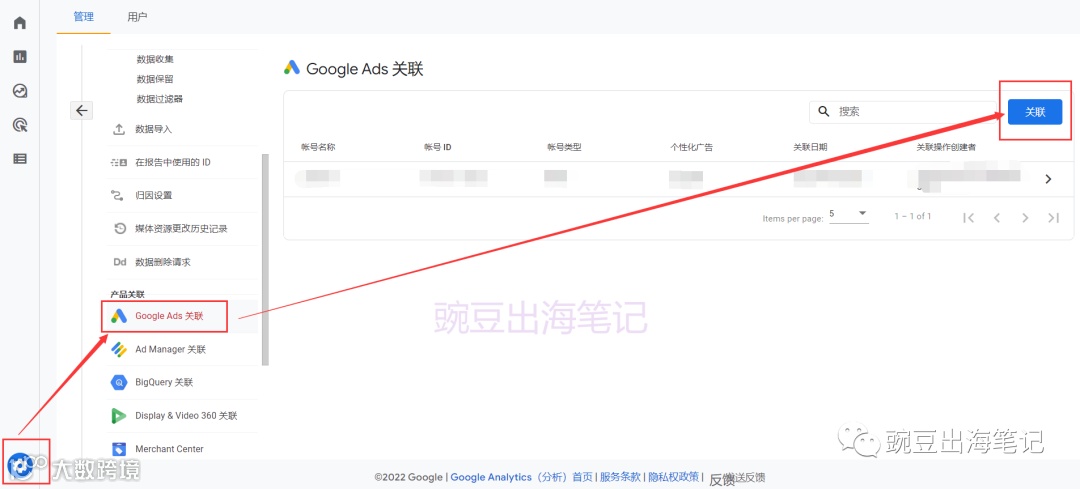Switch to the 管理 tab
Screen dimensions: 1080x489
click(x=83, y=17)
